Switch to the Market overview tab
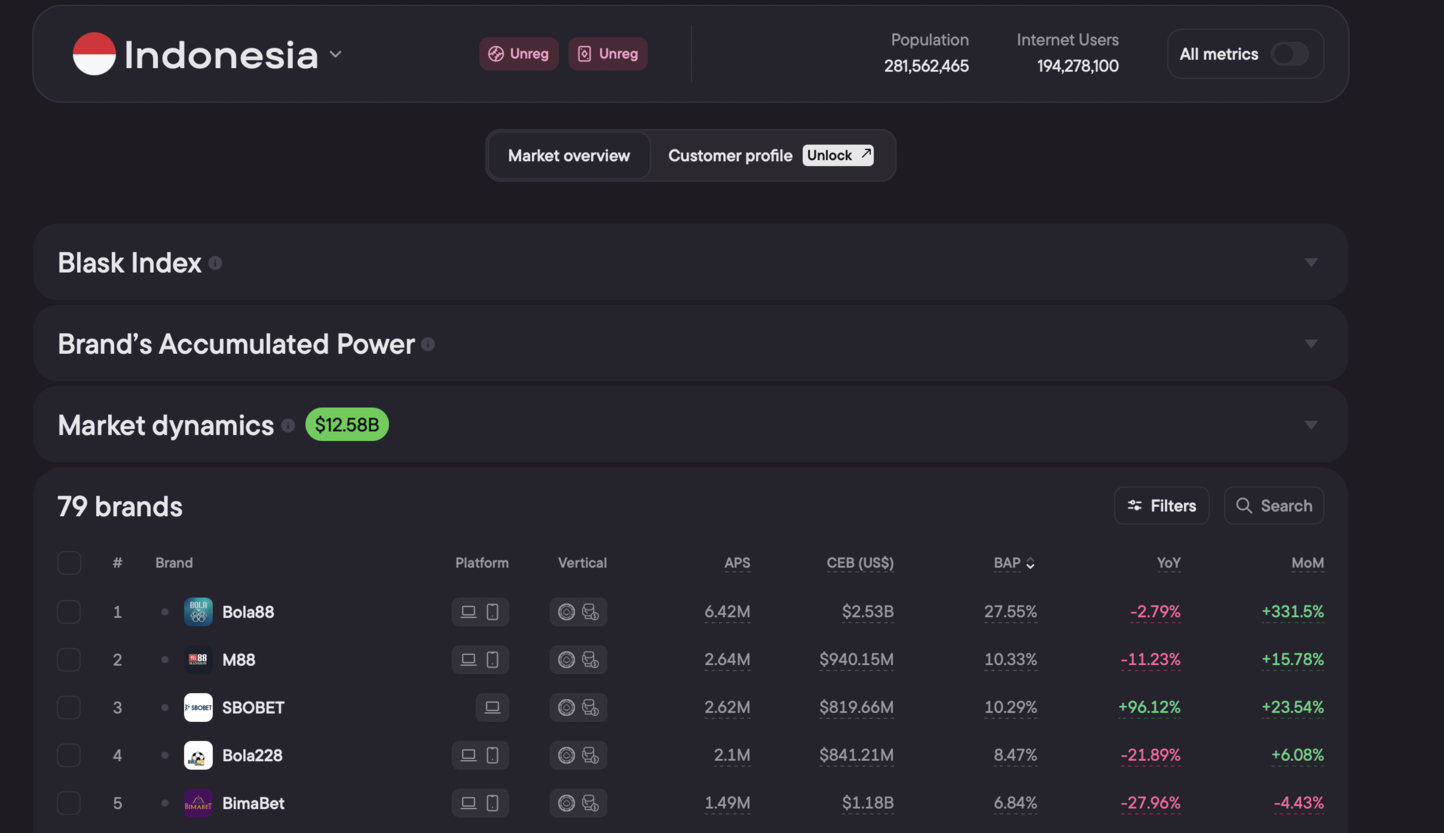 (x=568, y=156)
